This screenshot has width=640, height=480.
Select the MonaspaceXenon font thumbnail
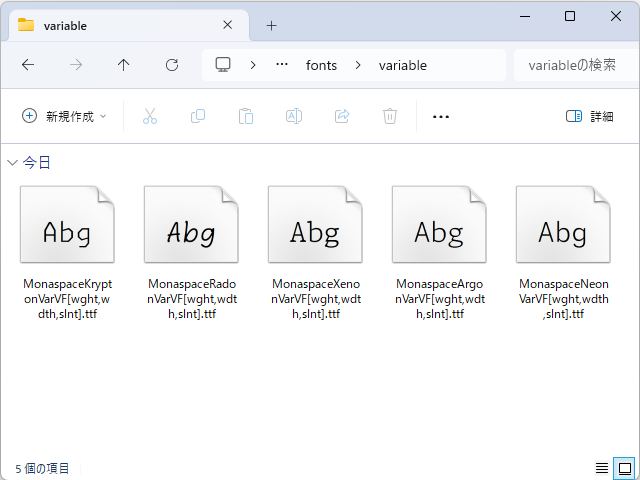[315, 224]
